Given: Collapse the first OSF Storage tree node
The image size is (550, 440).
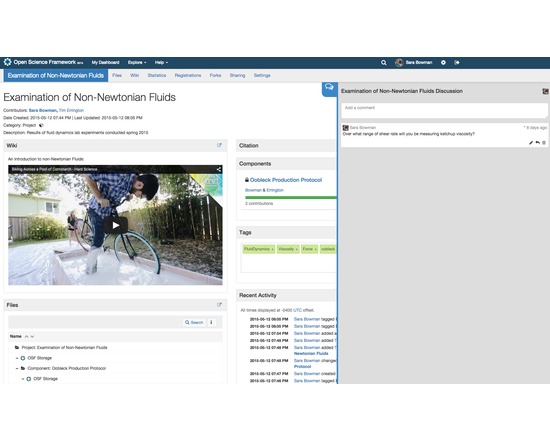Looking at the screenshot, I should (x=17, y=358).
